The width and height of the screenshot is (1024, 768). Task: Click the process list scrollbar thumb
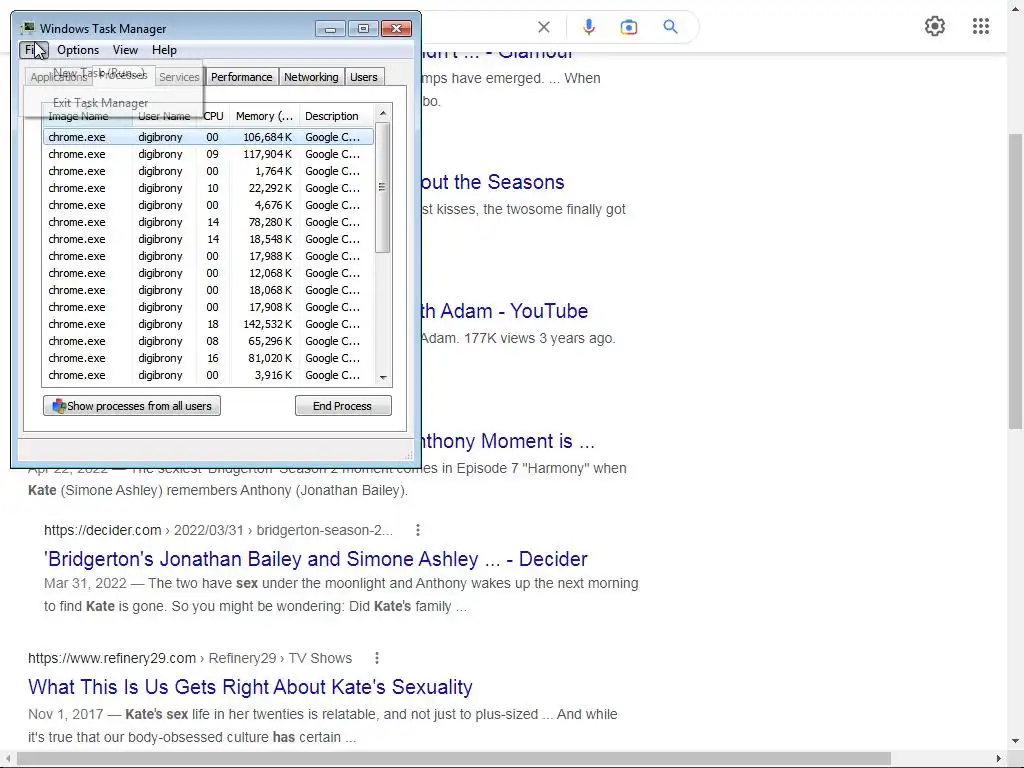[383, 187]
